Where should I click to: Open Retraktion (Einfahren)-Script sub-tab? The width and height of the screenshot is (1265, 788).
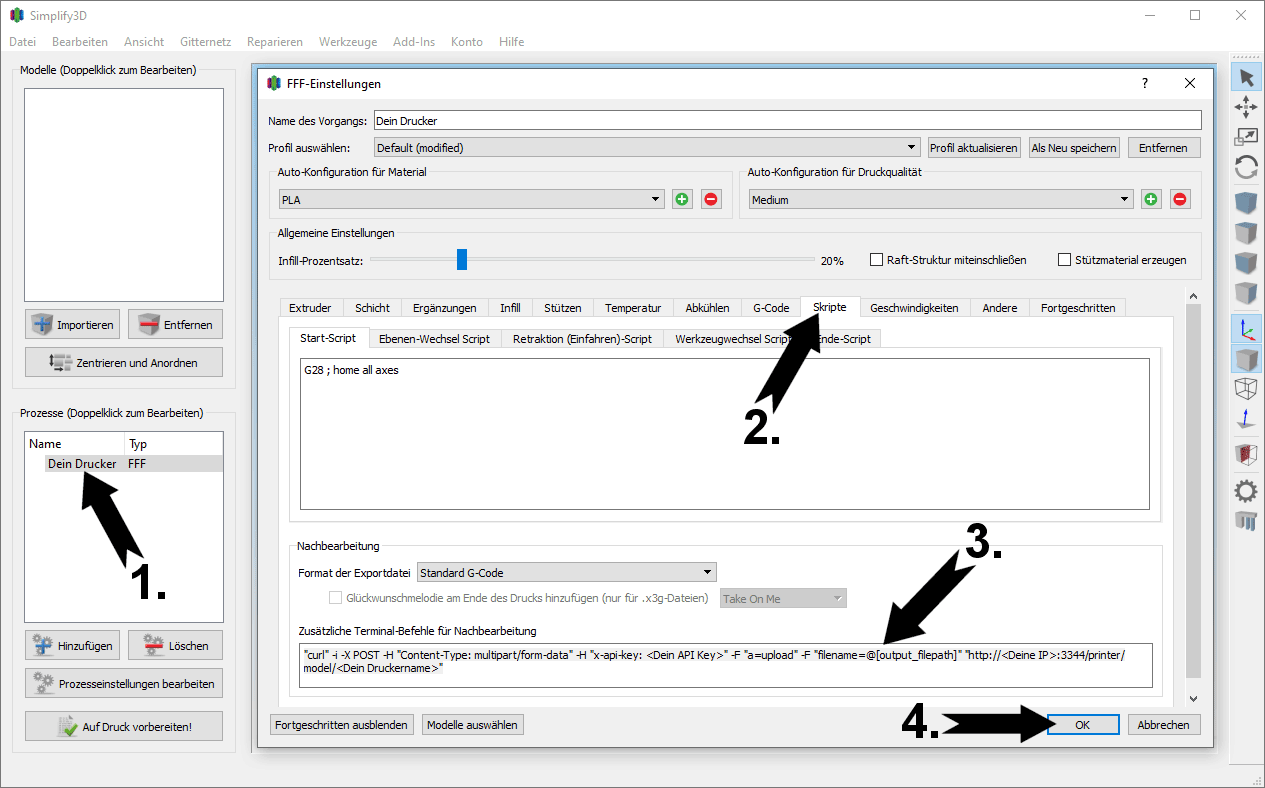pos(582,339)
